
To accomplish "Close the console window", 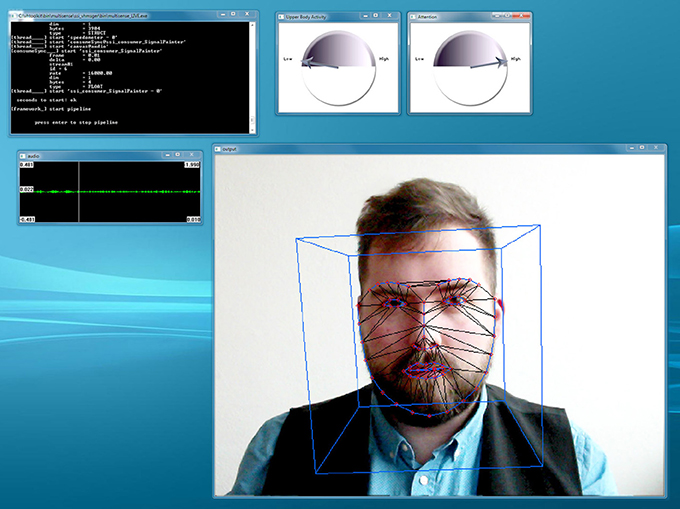I will click(x=247, y=14).
